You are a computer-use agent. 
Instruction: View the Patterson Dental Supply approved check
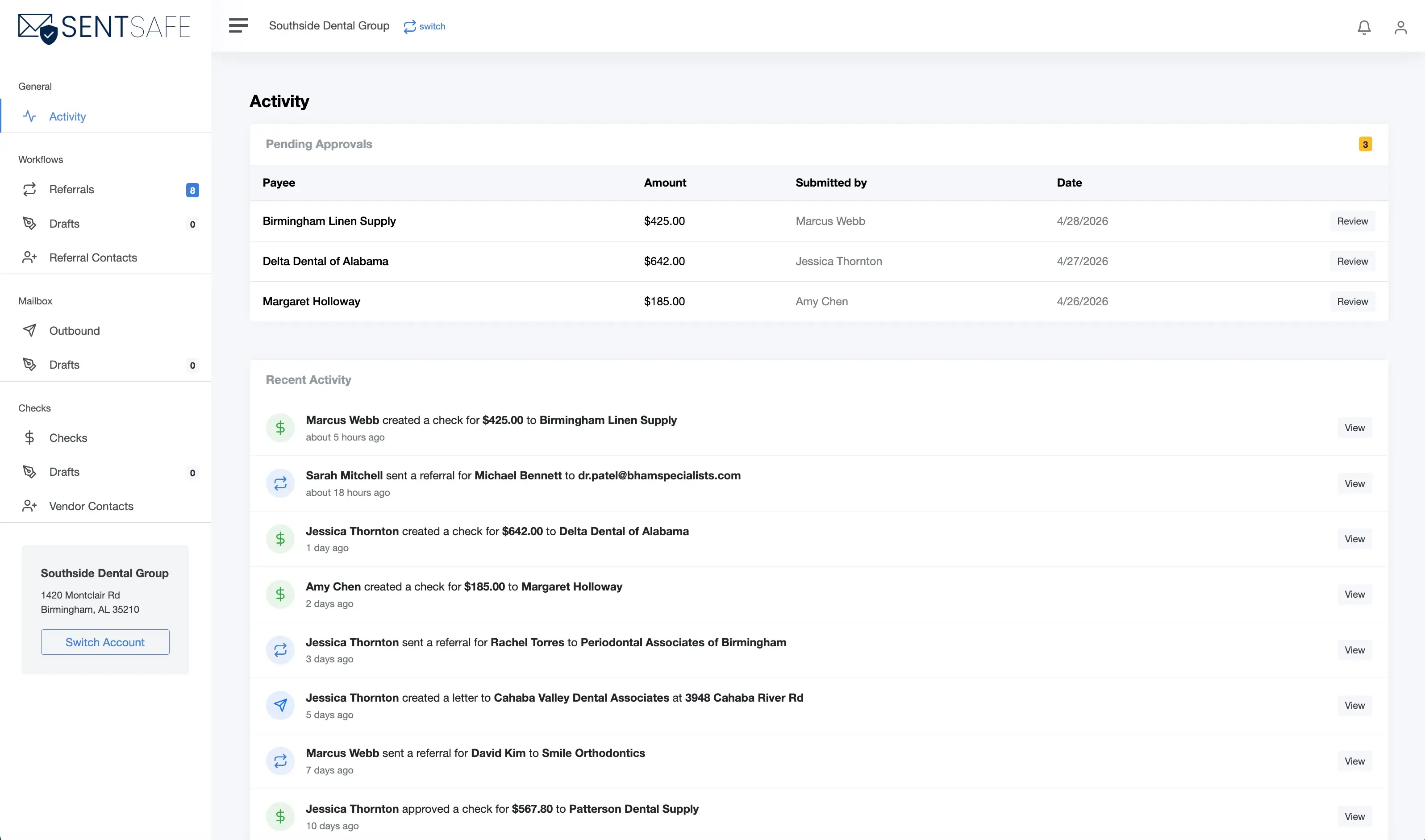pyautogui.click(x=1354, y=816)
